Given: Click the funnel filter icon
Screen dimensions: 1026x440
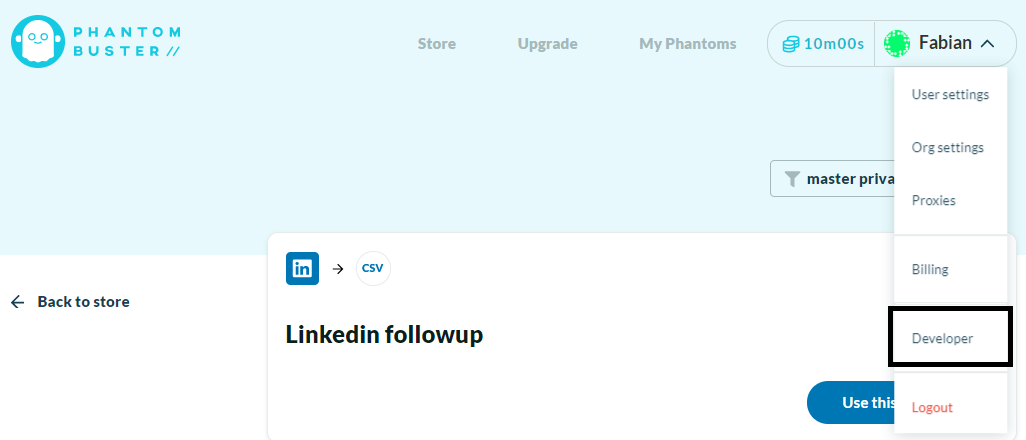Looking at the screenshot, I should (x=792, y=179).
